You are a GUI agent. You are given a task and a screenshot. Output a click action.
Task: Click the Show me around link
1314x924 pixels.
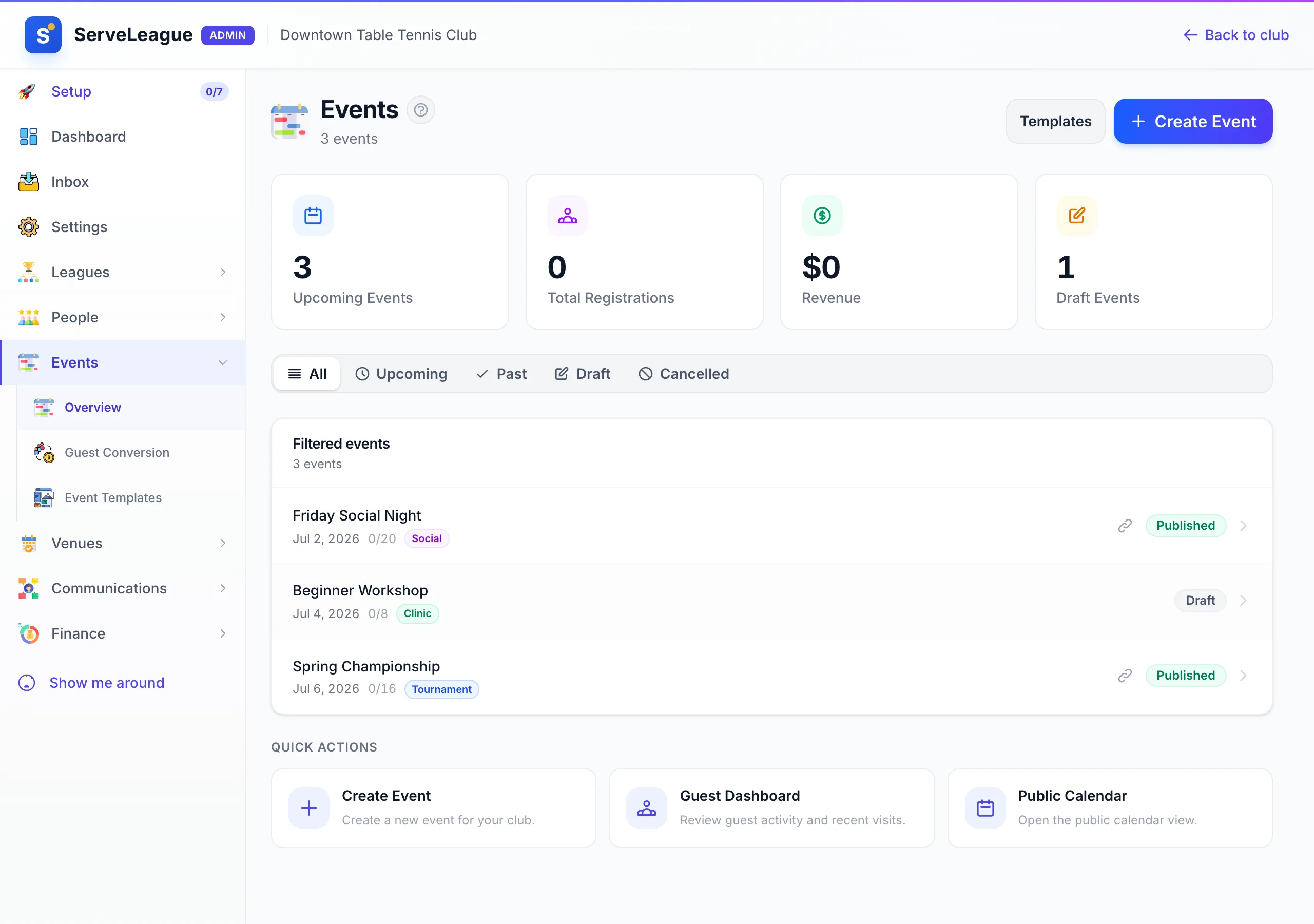91,683
